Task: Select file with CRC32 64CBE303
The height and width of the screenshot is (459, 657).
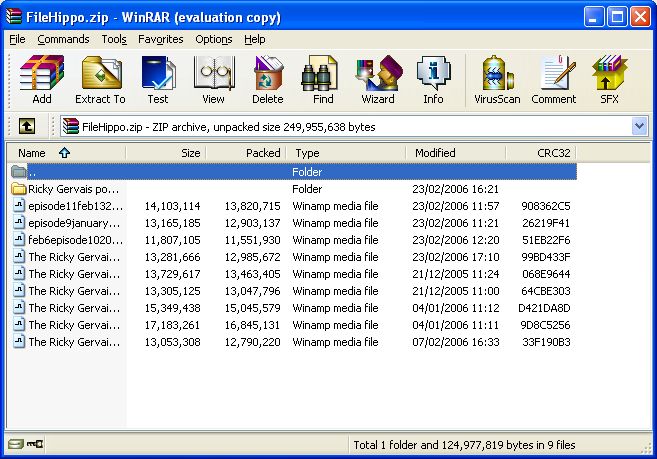Action: point(292,291)
